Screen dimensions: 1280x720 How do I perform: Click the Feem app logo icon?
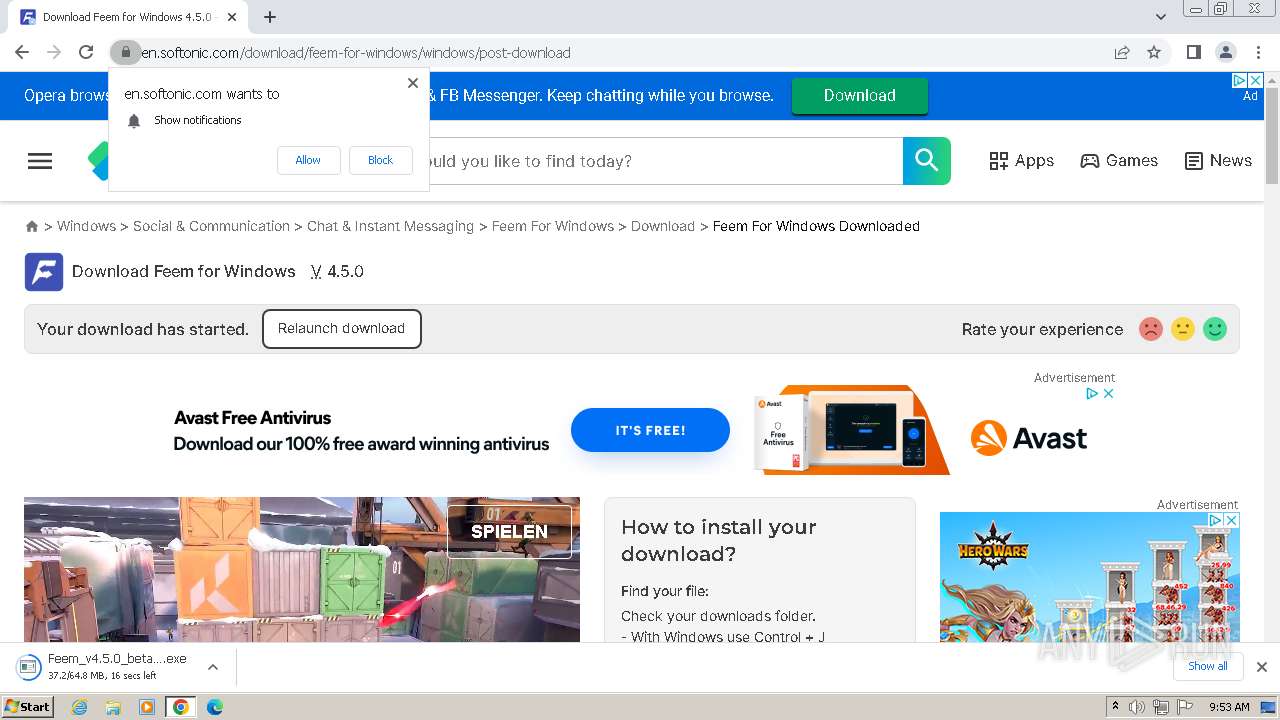point(44,272)
